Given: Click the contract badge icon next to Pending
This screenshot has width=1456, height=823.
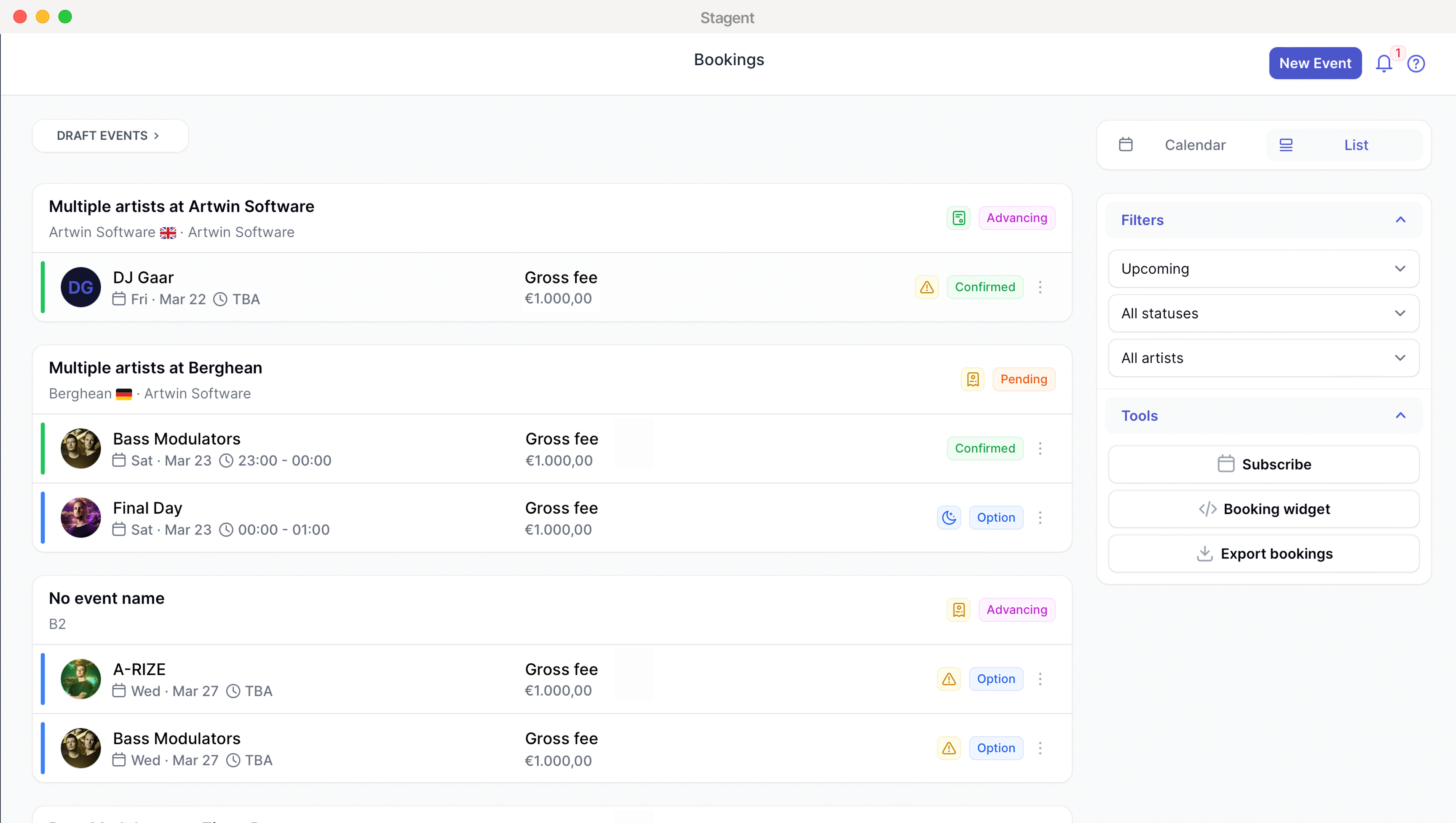Looking at the screenshot, I should pyautogui.click(x=972, y=379).
